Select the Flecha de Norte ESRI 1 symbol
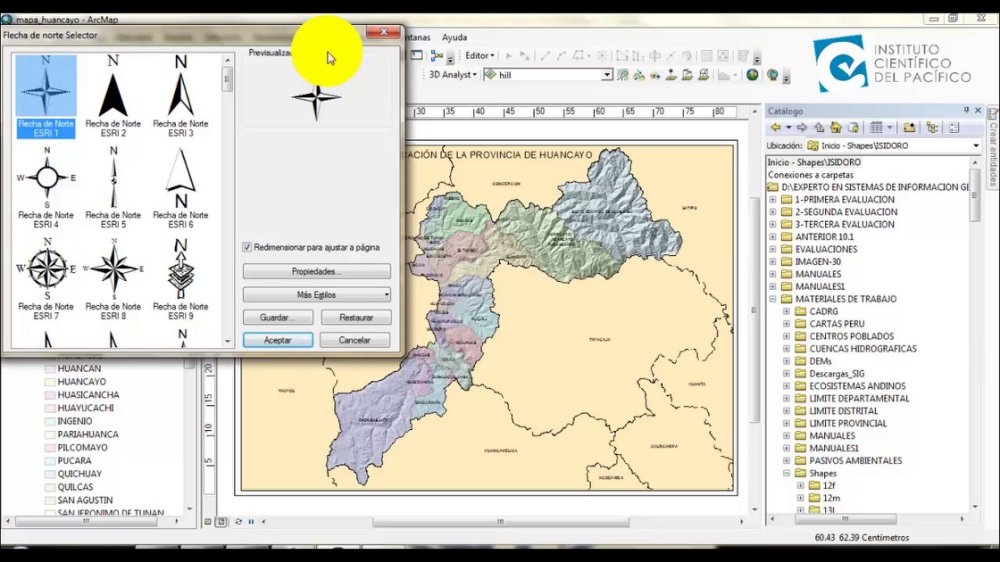1000x562 pixels. pyautogui.click(x=46, y=96)
